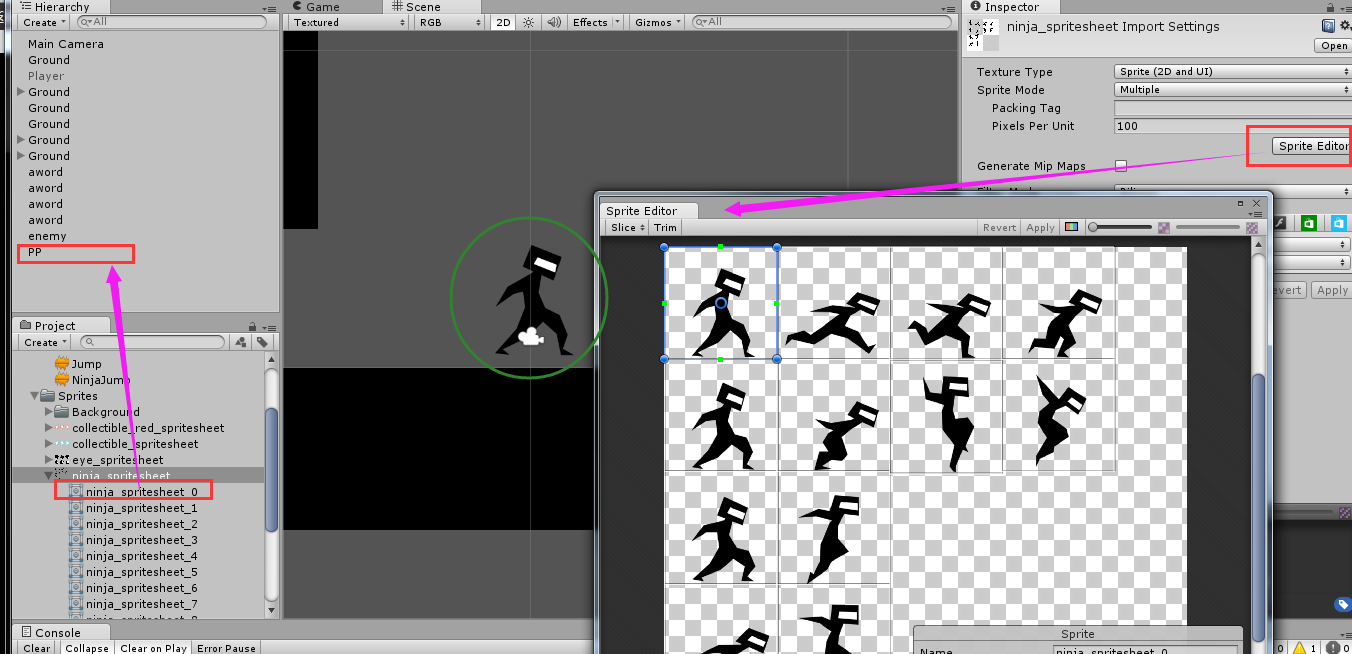Mute scene audio via speaker icon
Image resolution: width=1352 pixels, height=654 pixels.
click(553, 21)
